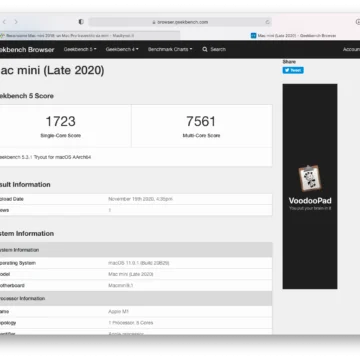
Task: Click the Geekbench 5 Score section heading
Action: 27,96
